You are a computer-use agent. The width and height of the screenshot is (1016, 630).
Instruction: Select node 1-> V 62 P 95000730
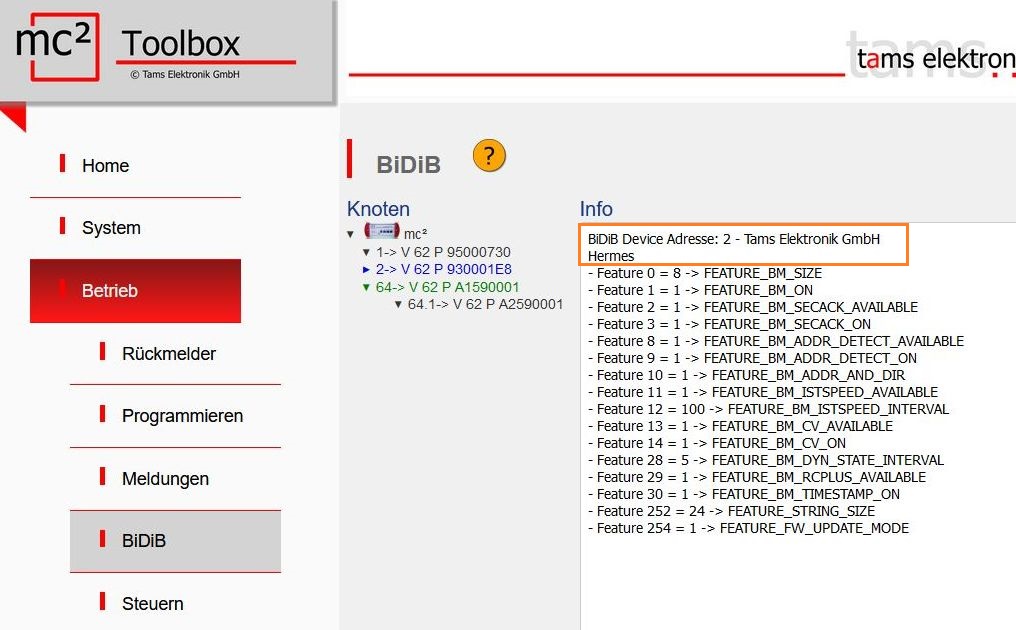(x=443, y=253)
